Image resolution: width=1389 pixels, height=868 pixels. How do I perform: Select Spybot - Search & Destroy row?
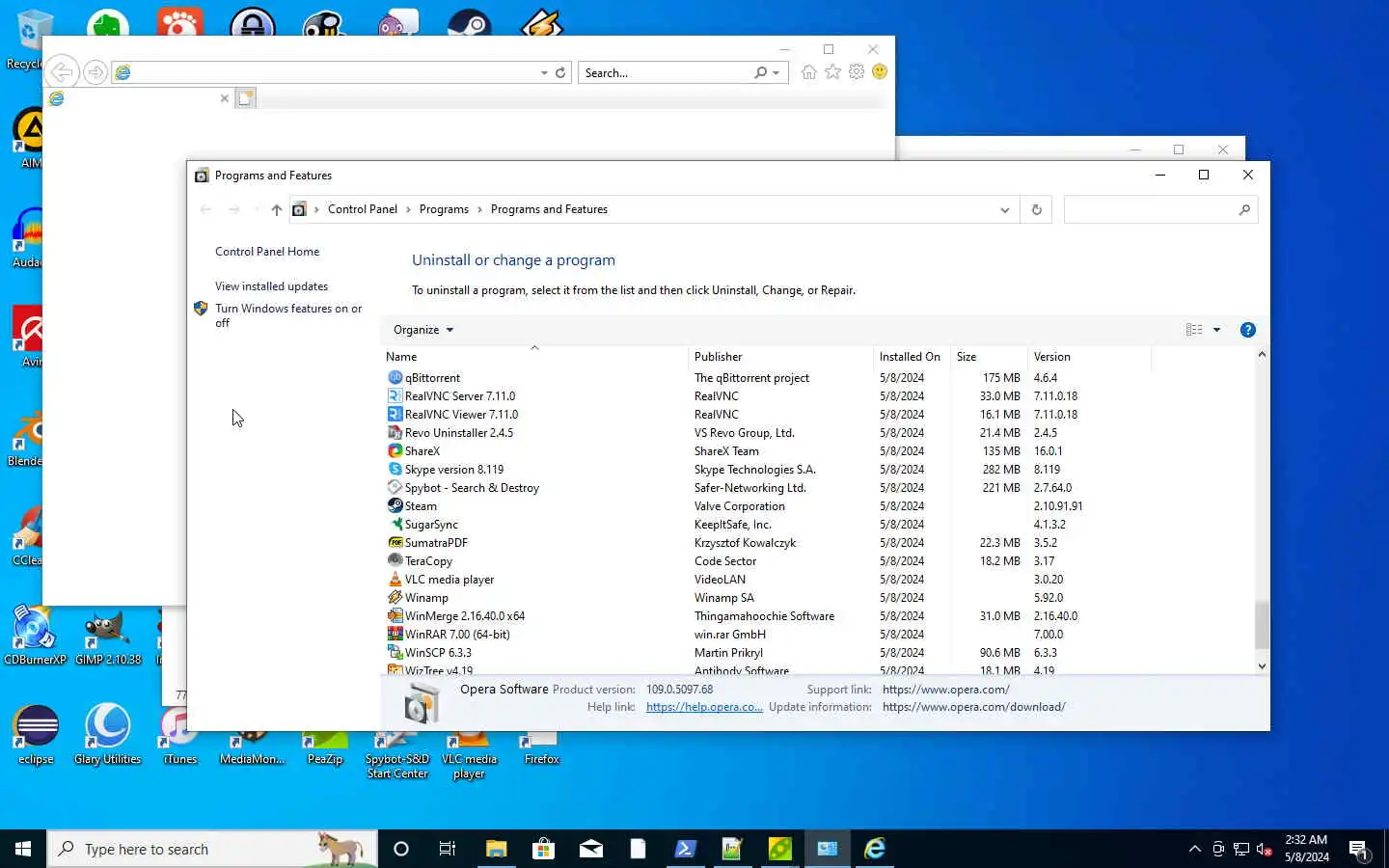[x=768, y=488]
